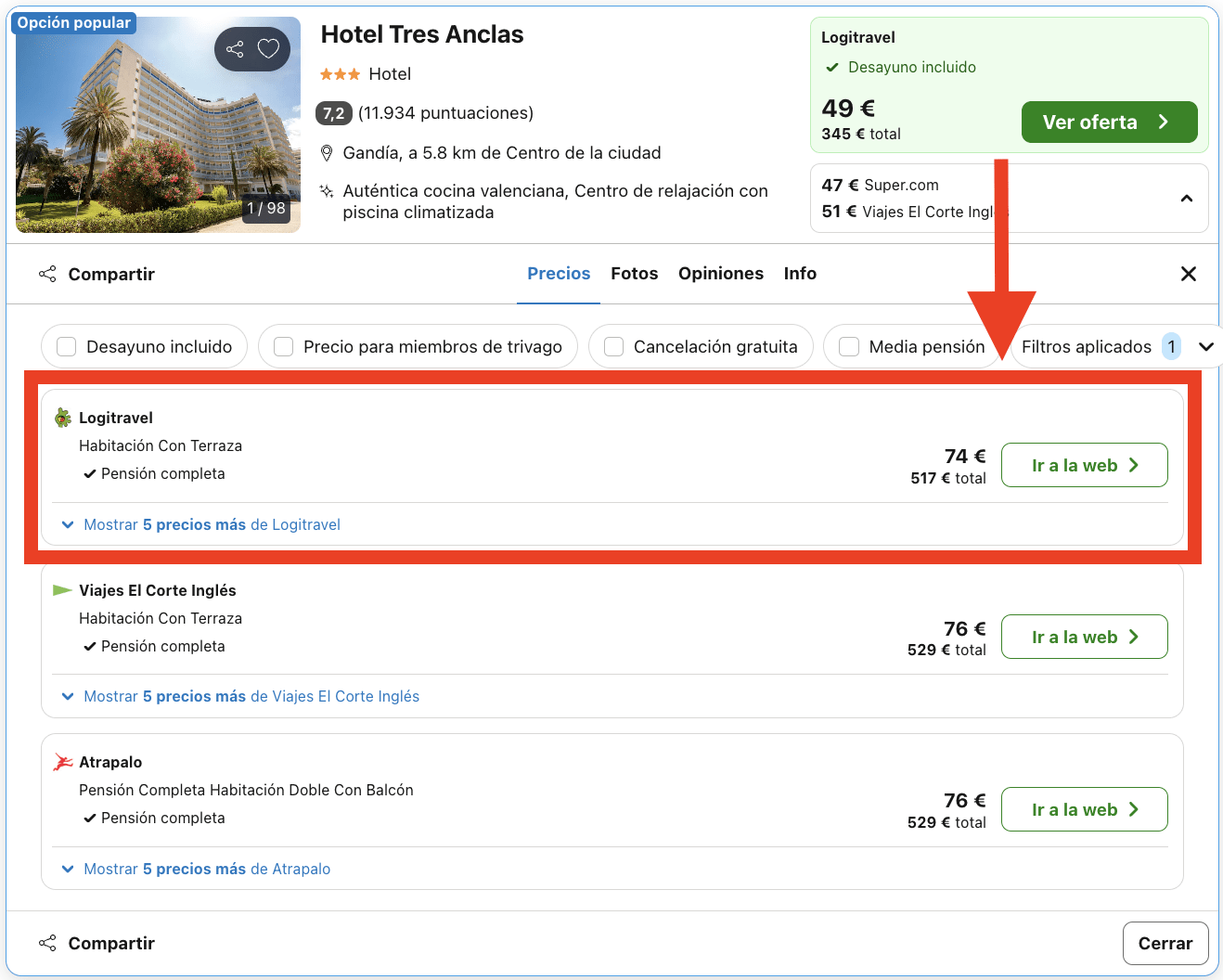The height and width of the screenshot is (980, 1223).
Task: Favorite the hotel with the heart icon
Action: point(268,49)
